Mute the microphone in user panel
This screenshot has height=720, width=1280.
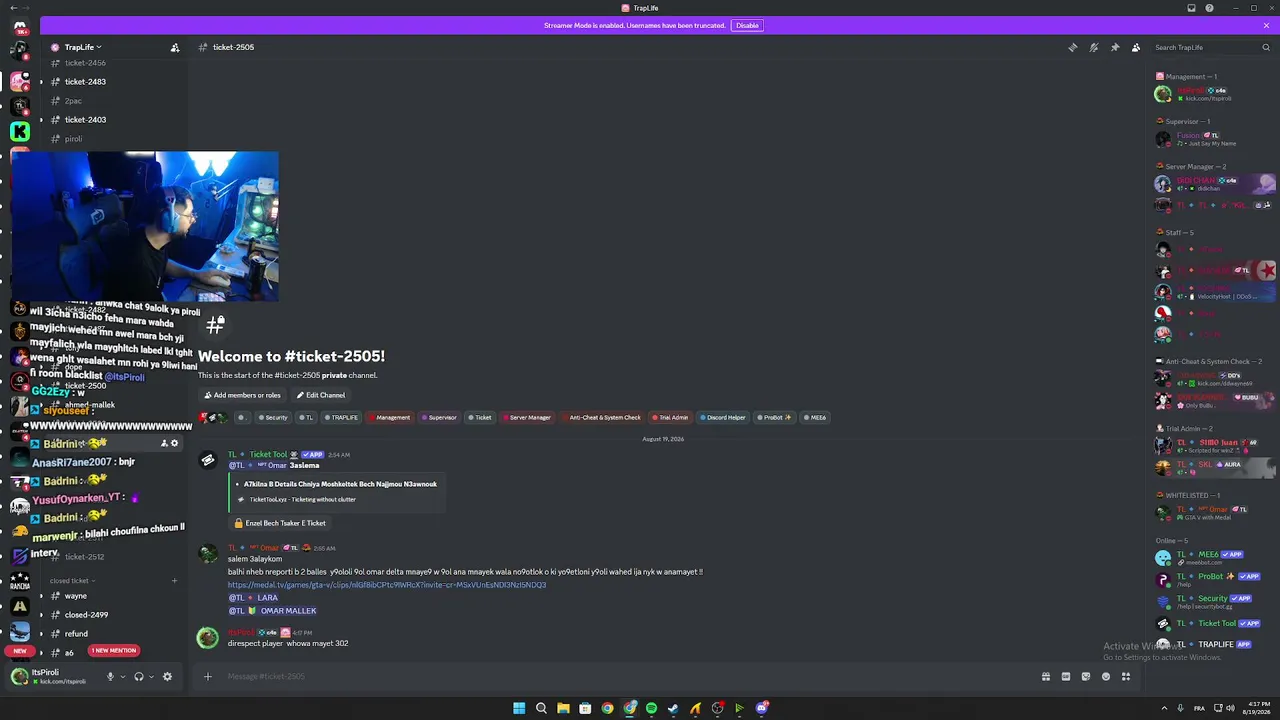[x=110, y=677]
